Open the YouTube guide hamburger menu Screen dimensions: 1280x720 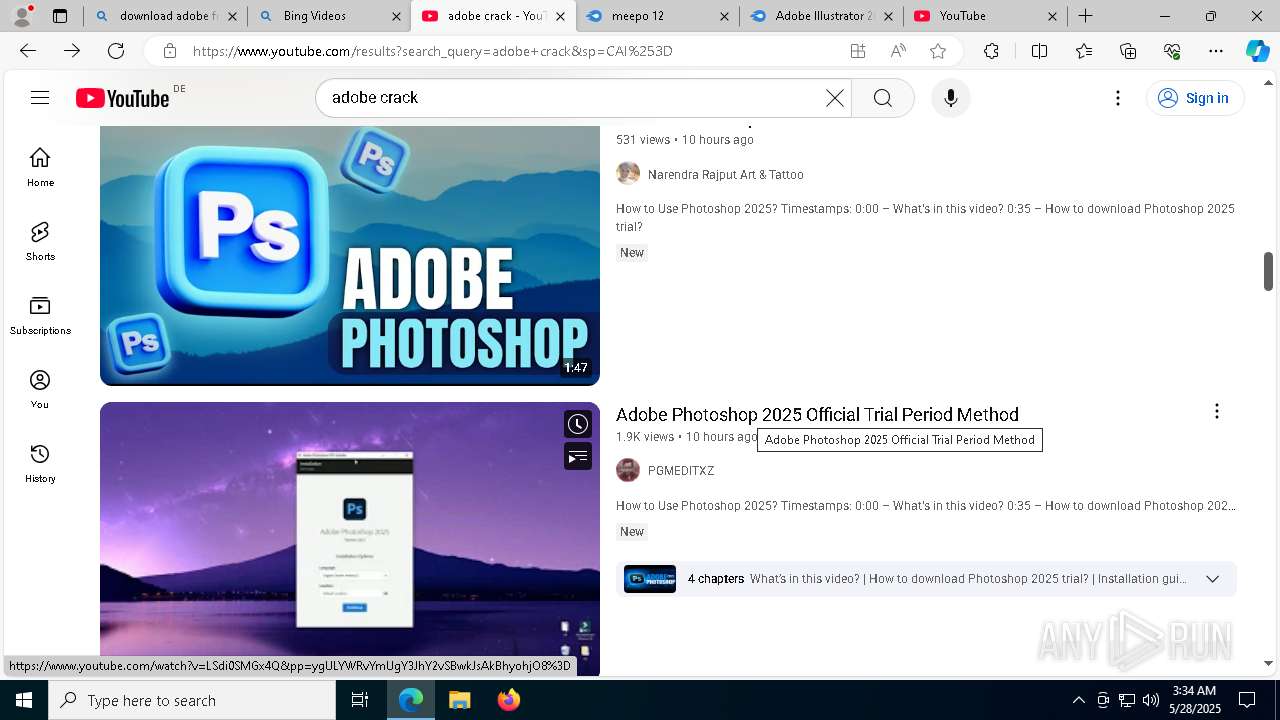40,97
